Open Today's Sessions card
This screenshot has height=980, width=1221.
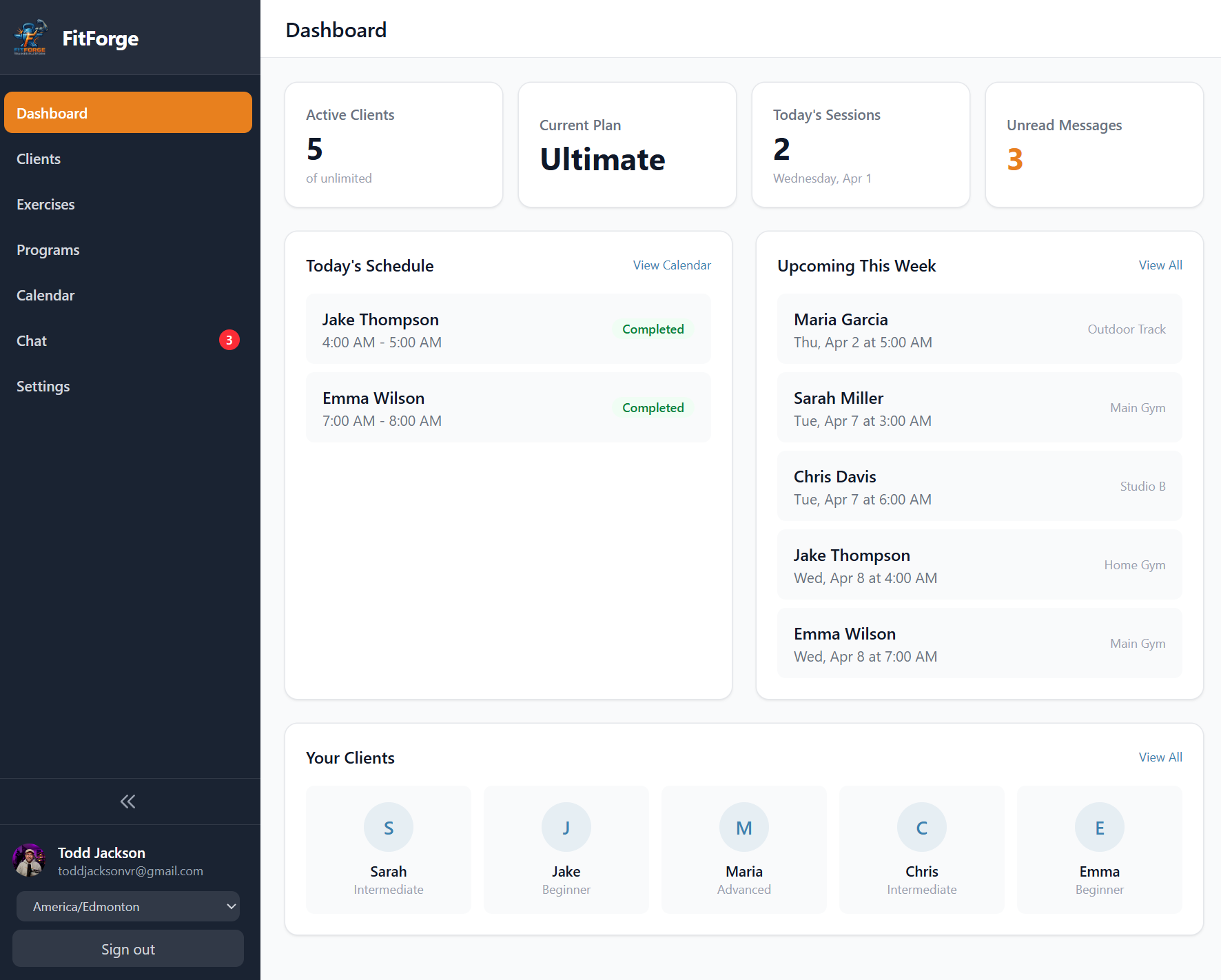[x=860, y=145]
